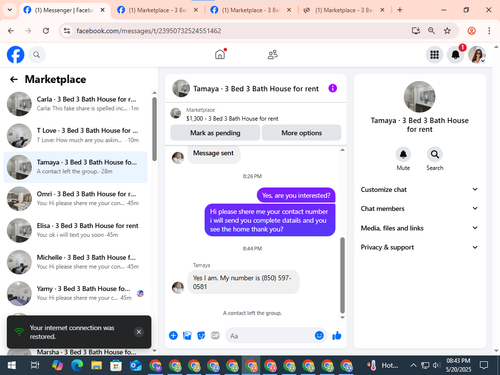The width and height of the screenshot is (500, 375).
Task: Expand Media, files and links section
Action: (419, 228)
